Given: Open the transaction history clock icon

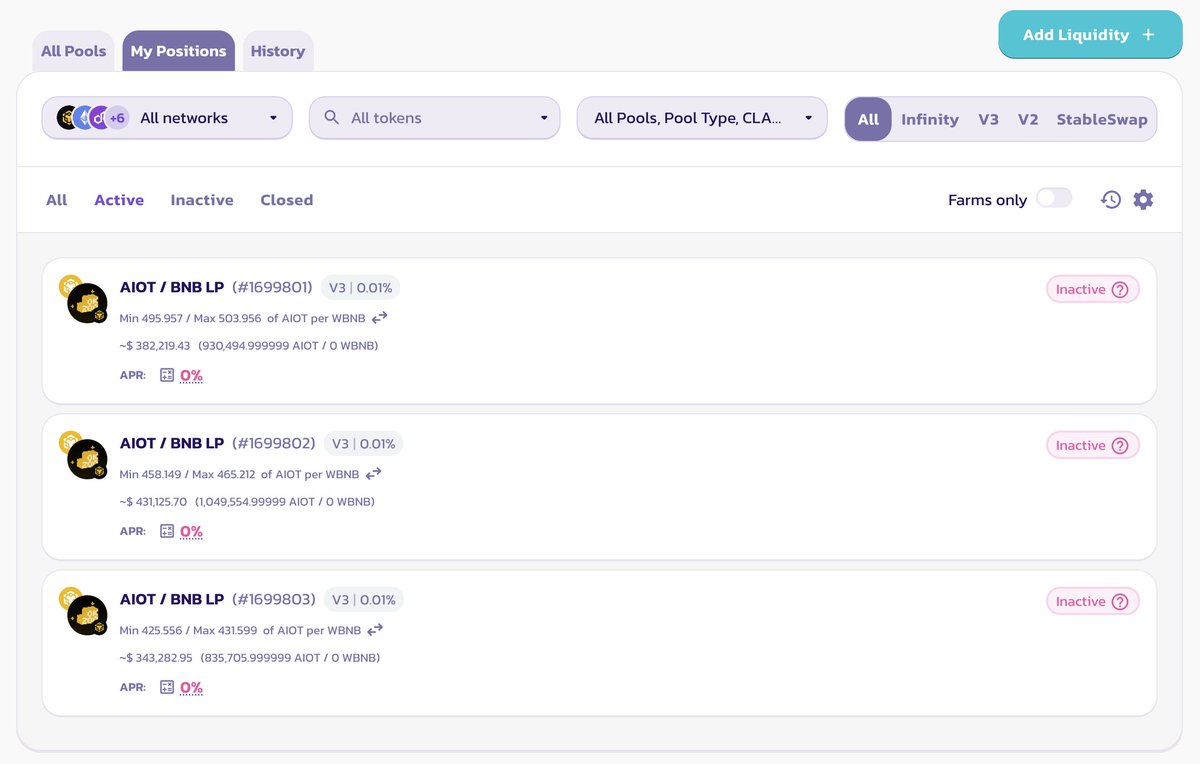Looking at the screenshot, I should tap(1110, 200).
